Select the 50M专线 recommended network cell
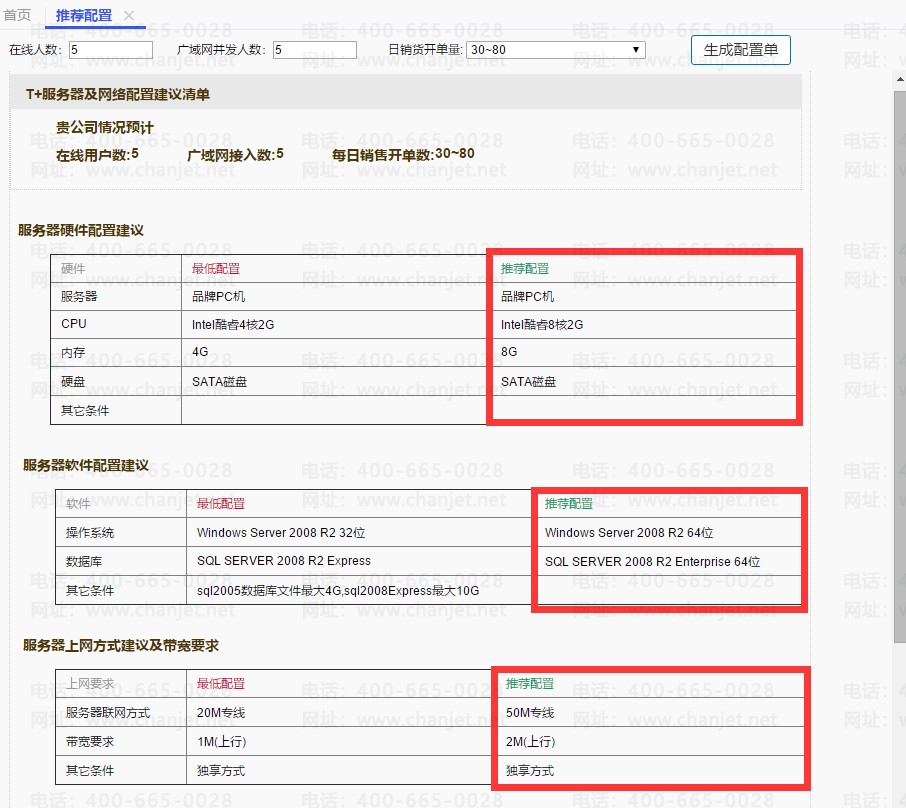This screenshot has height=808, width=906. point(529,713)
